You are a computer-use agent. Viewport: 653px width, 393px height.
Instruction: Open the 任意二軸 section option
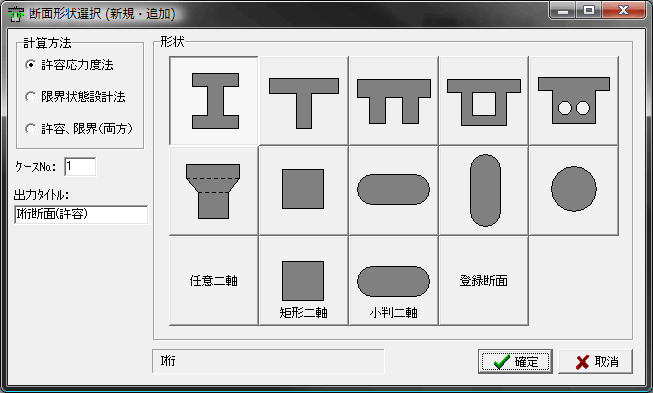tap(214, 281)
